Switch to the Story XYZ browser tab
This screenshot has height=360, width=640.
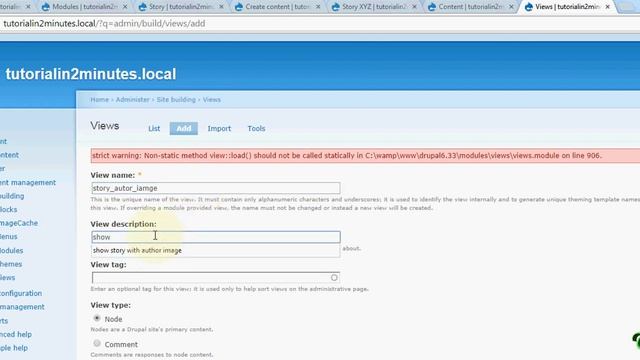[374, 7]
